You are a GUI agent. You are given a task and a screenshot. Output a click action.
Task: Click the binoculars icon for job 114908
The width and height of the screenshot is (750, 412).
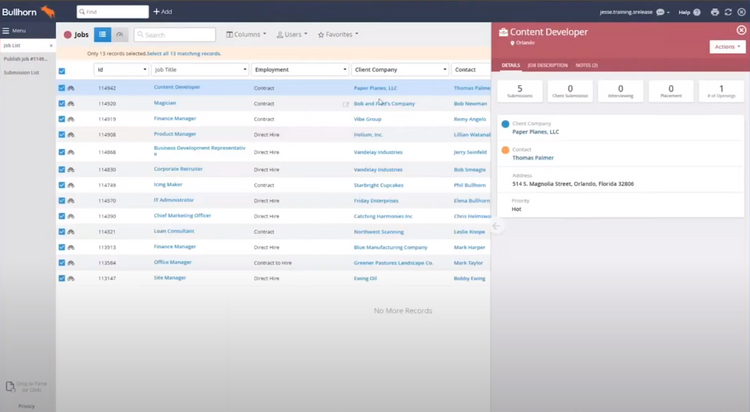pos(71,134)
